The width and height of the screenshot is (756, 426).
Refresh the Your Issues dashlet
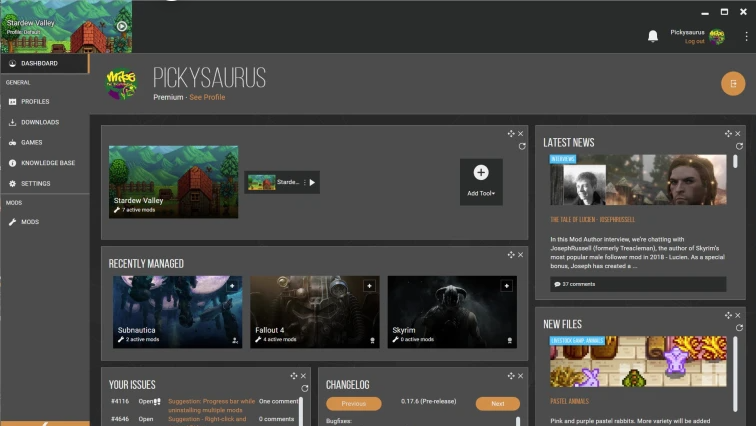tap(304, 388)
